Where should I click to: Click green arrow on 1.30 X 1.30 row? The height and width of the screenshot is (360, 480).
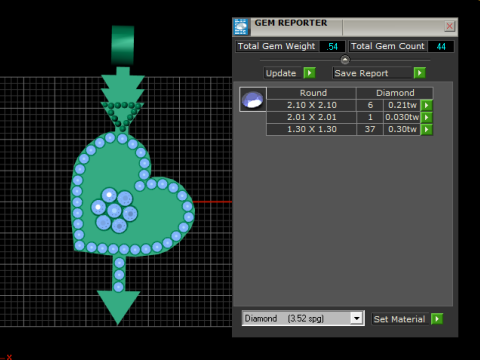point(427,129)
